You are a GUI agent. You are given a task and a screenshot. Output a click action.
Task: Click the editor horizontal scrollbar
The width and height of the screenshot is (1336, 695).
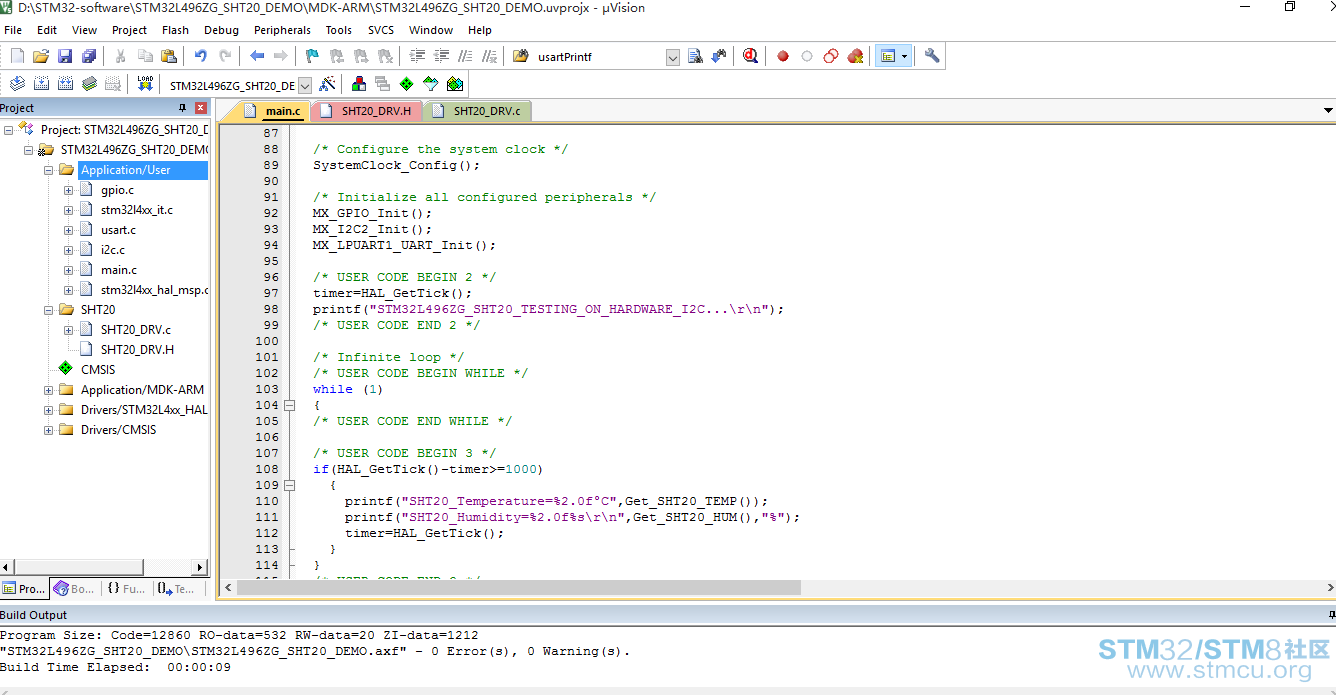520,588
